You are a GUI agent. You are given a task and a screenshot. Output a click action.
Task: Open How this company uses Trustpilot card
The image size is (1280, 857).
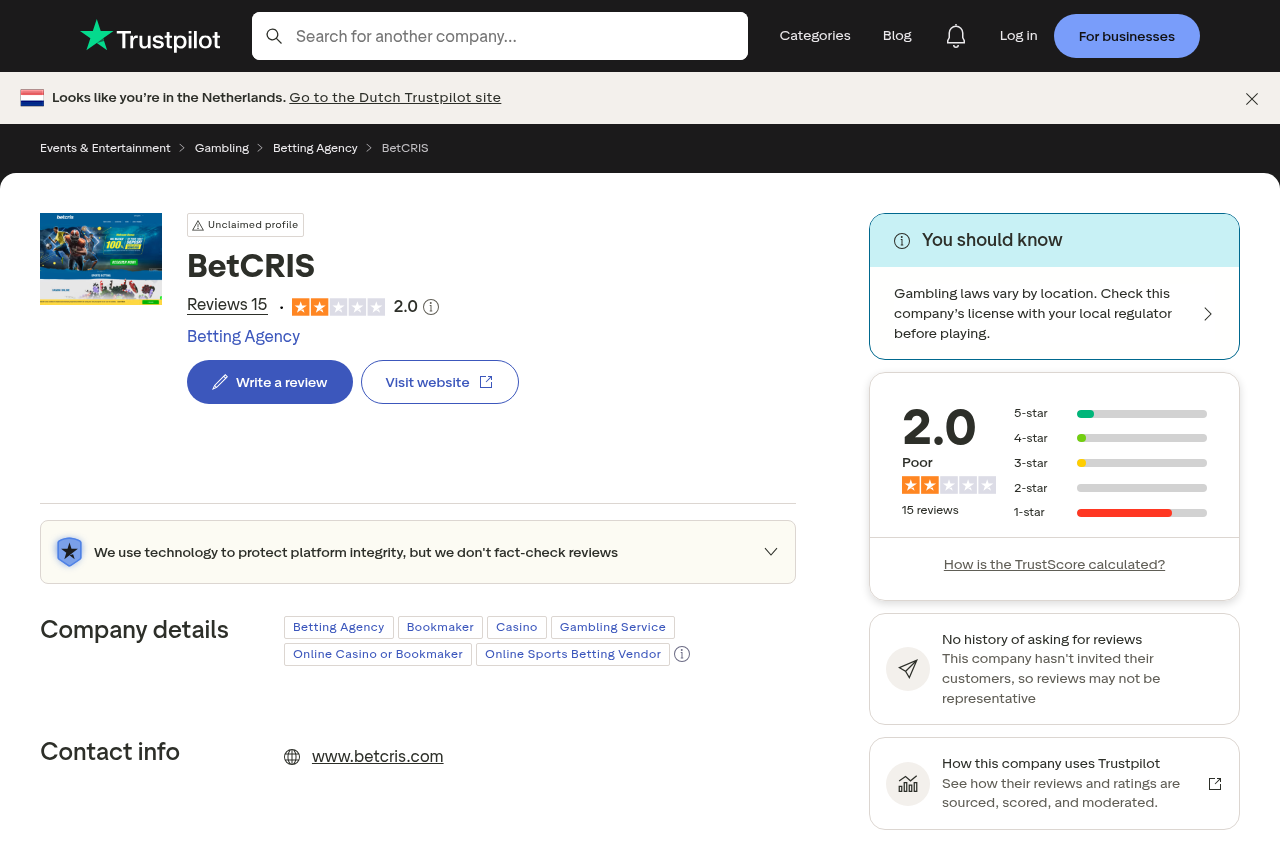pos(1054,784)
